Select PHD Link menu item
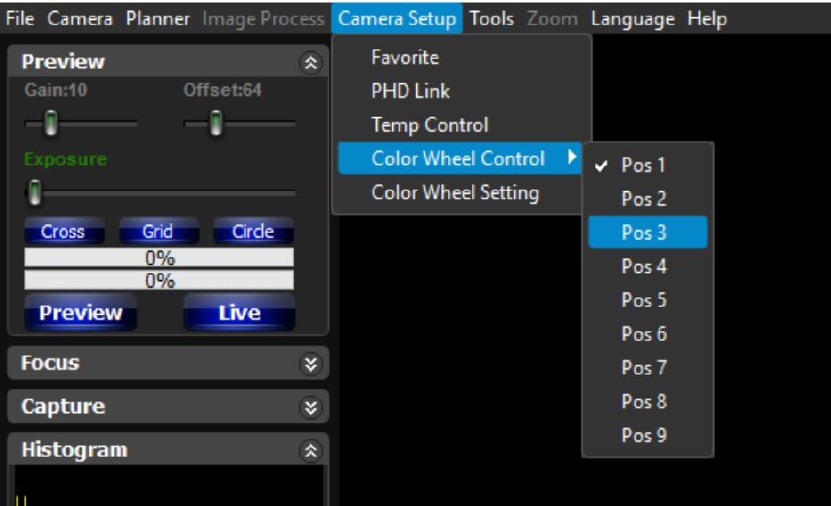831x506 pixels. tap(411, 91)
